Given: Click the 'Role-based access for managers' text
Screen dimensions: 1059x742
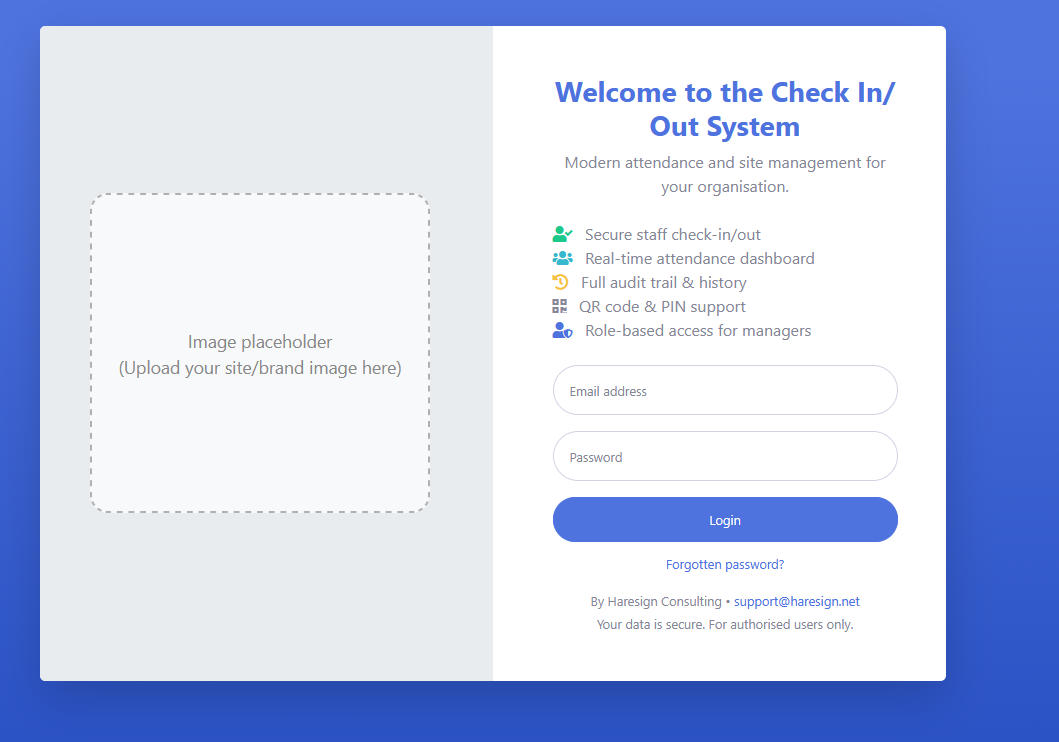Looking at the screenshot, I should coord(697,331).
